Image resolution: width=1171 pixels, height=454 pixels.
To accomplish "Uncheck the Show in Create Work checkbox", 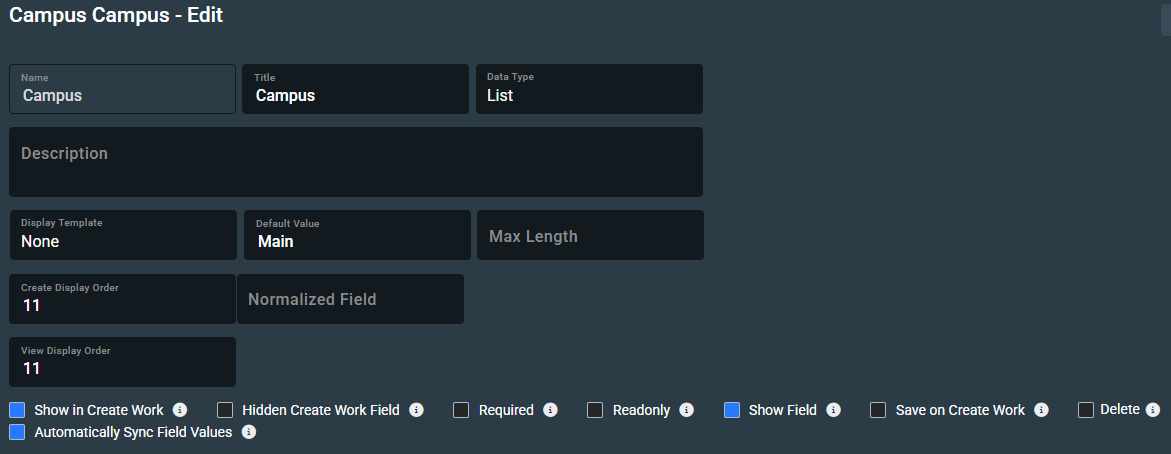I will 17,410.
